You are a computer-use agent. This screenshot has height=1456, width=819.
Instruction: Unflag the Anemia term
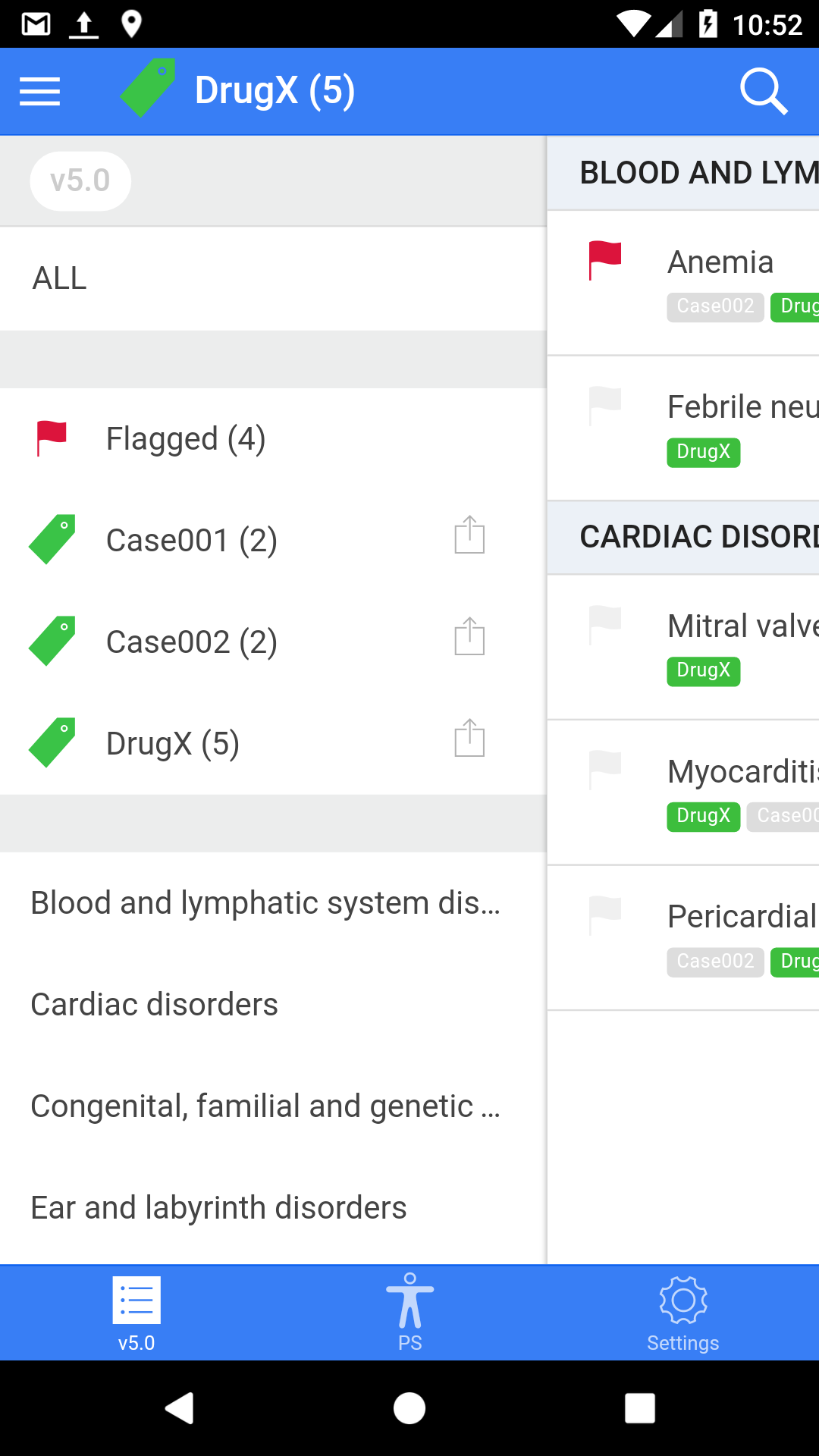[x=605, y=260]
